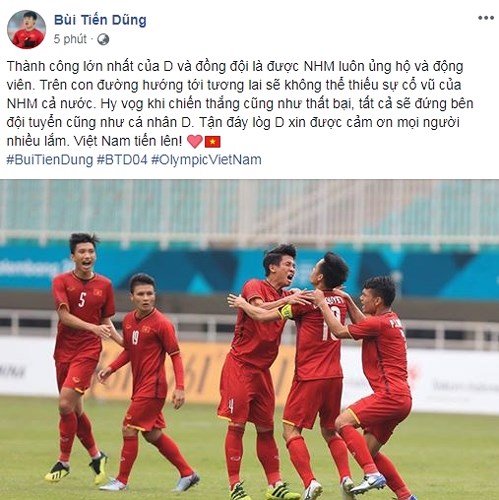The height and width of the screenshot is (500, 499).
Task: Visit the Bùi Tiến Dũng profile name link
Action: point(100,20)
